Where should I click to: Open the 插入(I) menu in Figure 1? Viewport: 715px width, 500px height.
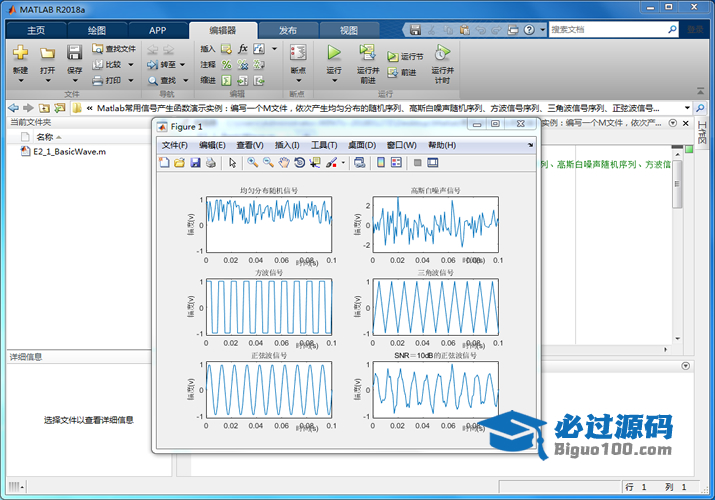pos(287,145)
